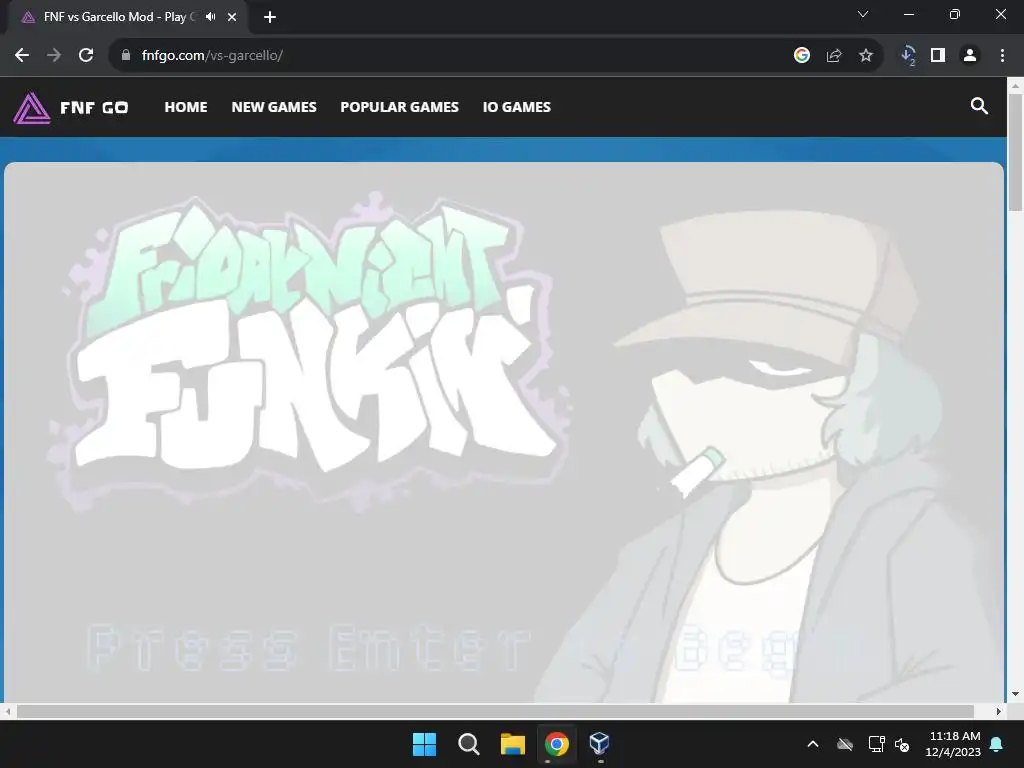The width and height of the screenshot is (1024, 768).
Task: Click the vertical scrollbar up arrow
Action: click(1016, 85)
